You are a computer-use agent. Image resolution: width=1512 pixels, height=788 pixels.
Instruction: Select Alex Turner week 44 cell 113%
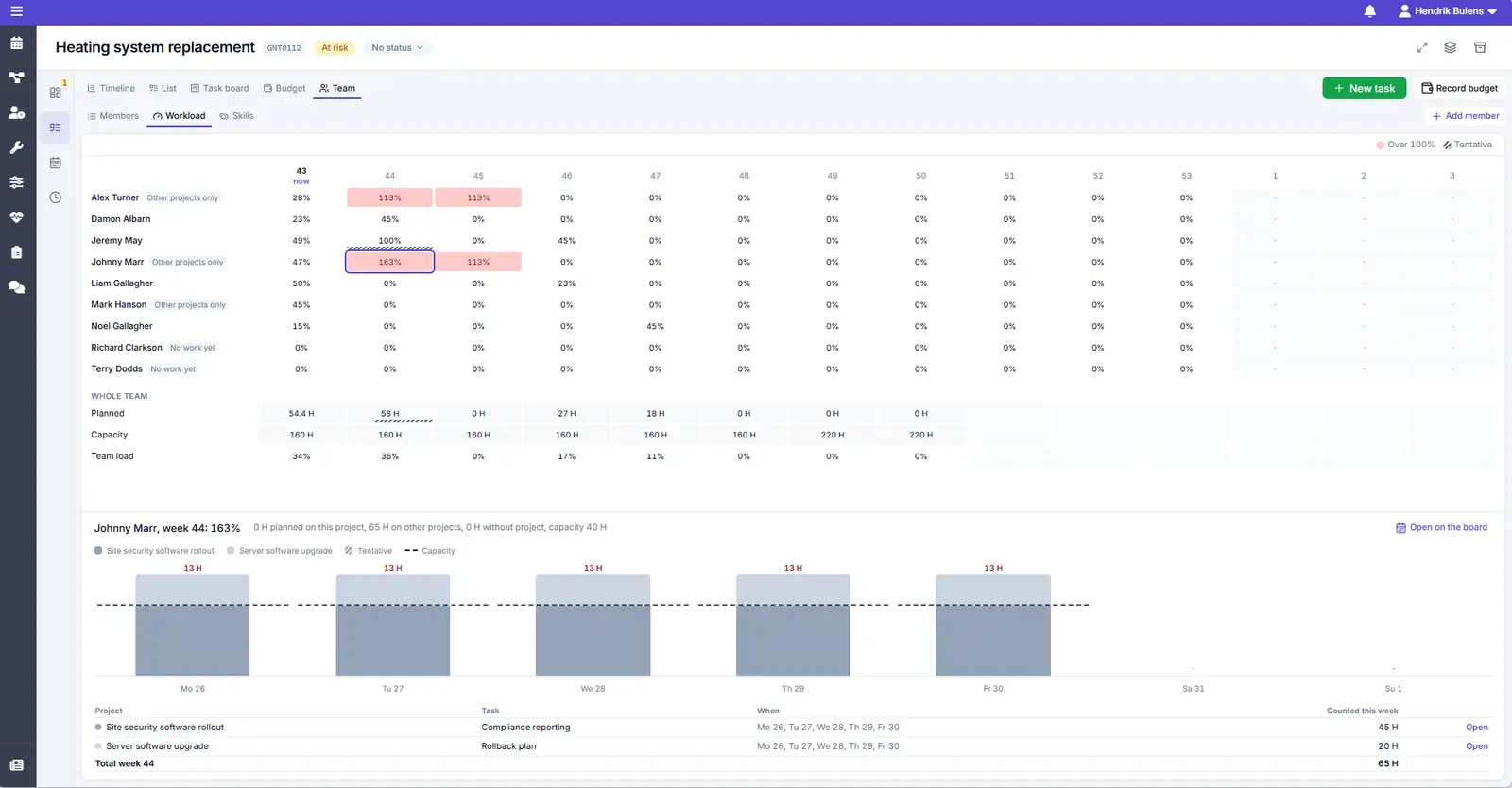click(389, 197)
